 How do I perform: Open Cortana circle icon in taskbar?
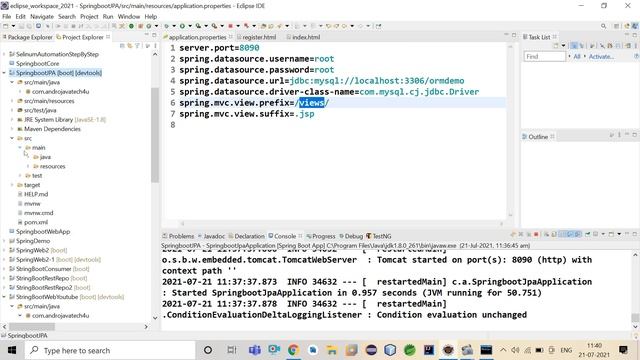pyautogui.click(x=208, y=350)
